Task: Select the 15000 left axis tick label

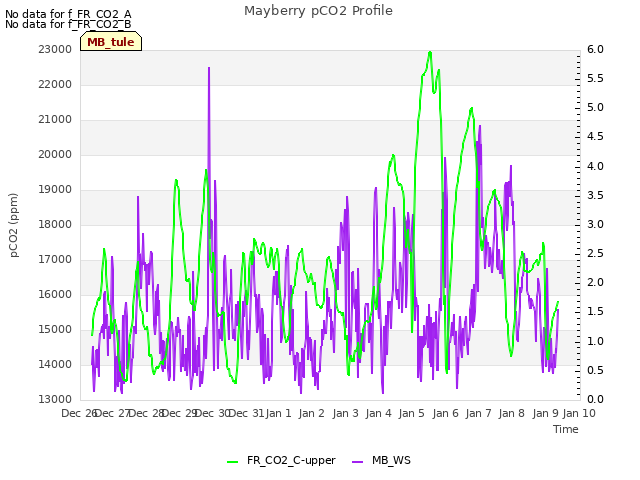Action: click(55, 329)
